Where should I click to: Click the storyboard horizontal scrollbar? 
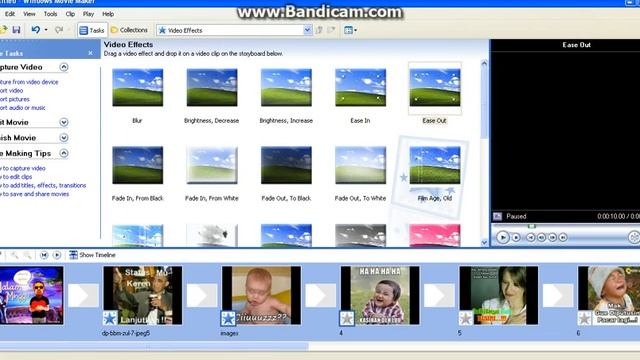click(154, 347)
